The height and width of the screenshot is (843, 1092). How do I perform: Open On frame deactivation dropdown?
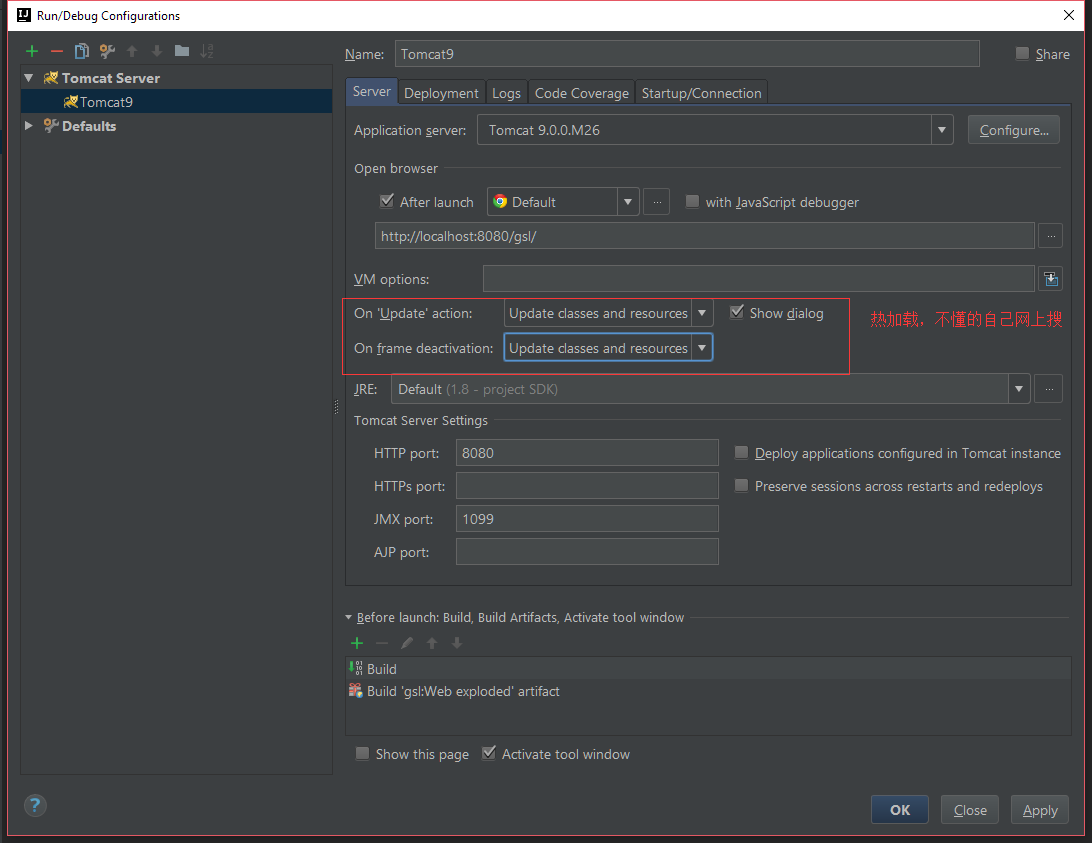click(x=702, y=348)
